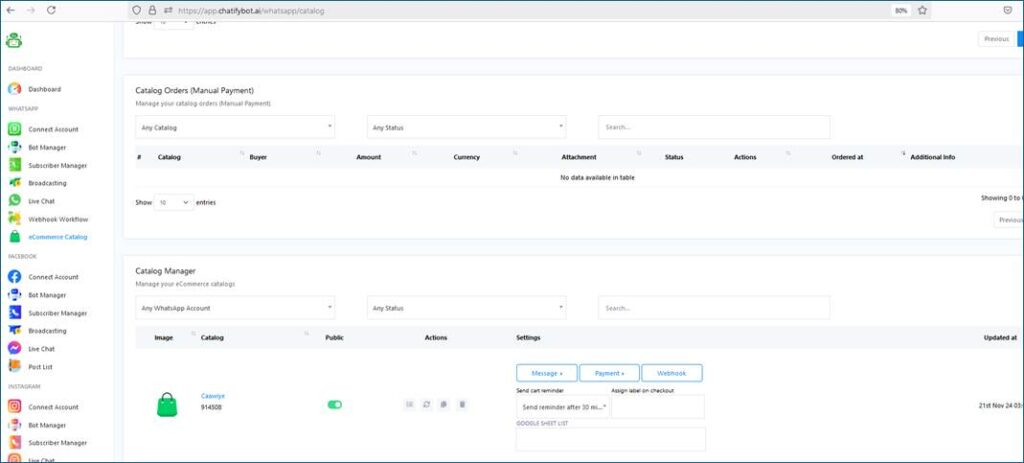Sort orders table by Amount column

click(368, 157)
